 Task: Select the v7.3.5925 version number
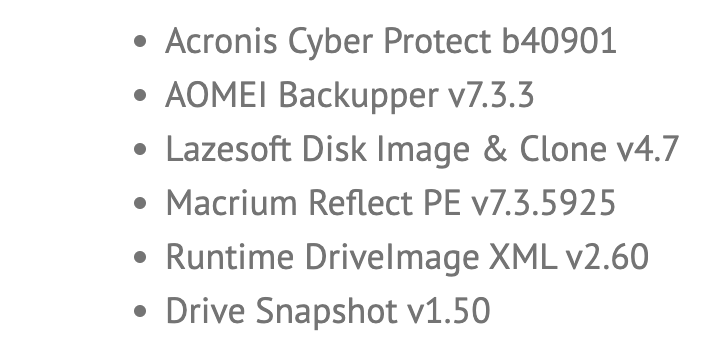[543, 203]
